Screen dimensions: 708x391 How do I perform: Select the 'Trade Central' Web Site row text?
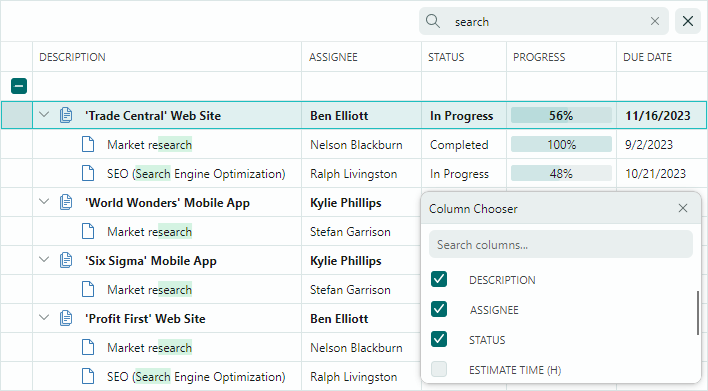pos(153,116)
